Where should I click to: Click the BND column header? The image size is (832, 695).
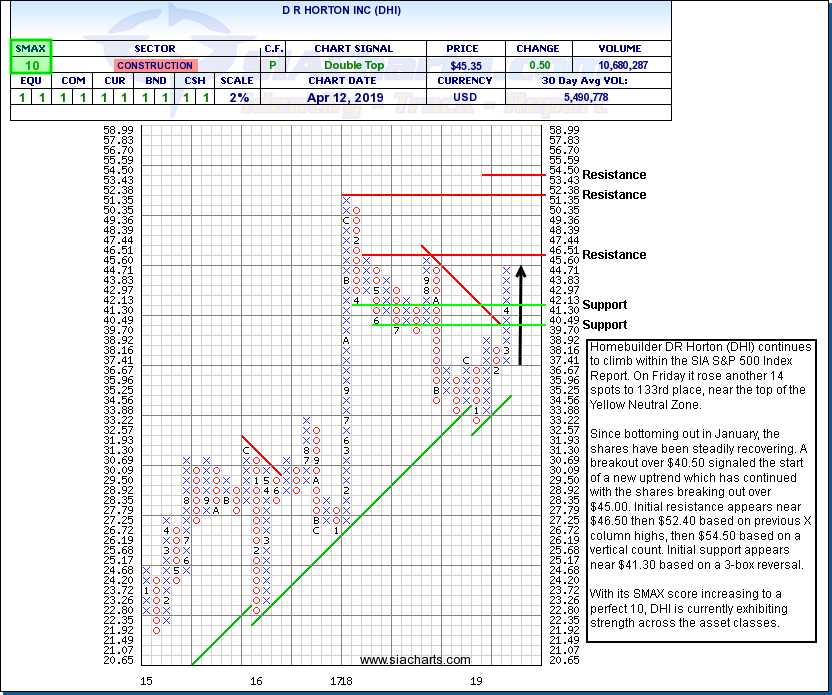[x=153, y=81]
